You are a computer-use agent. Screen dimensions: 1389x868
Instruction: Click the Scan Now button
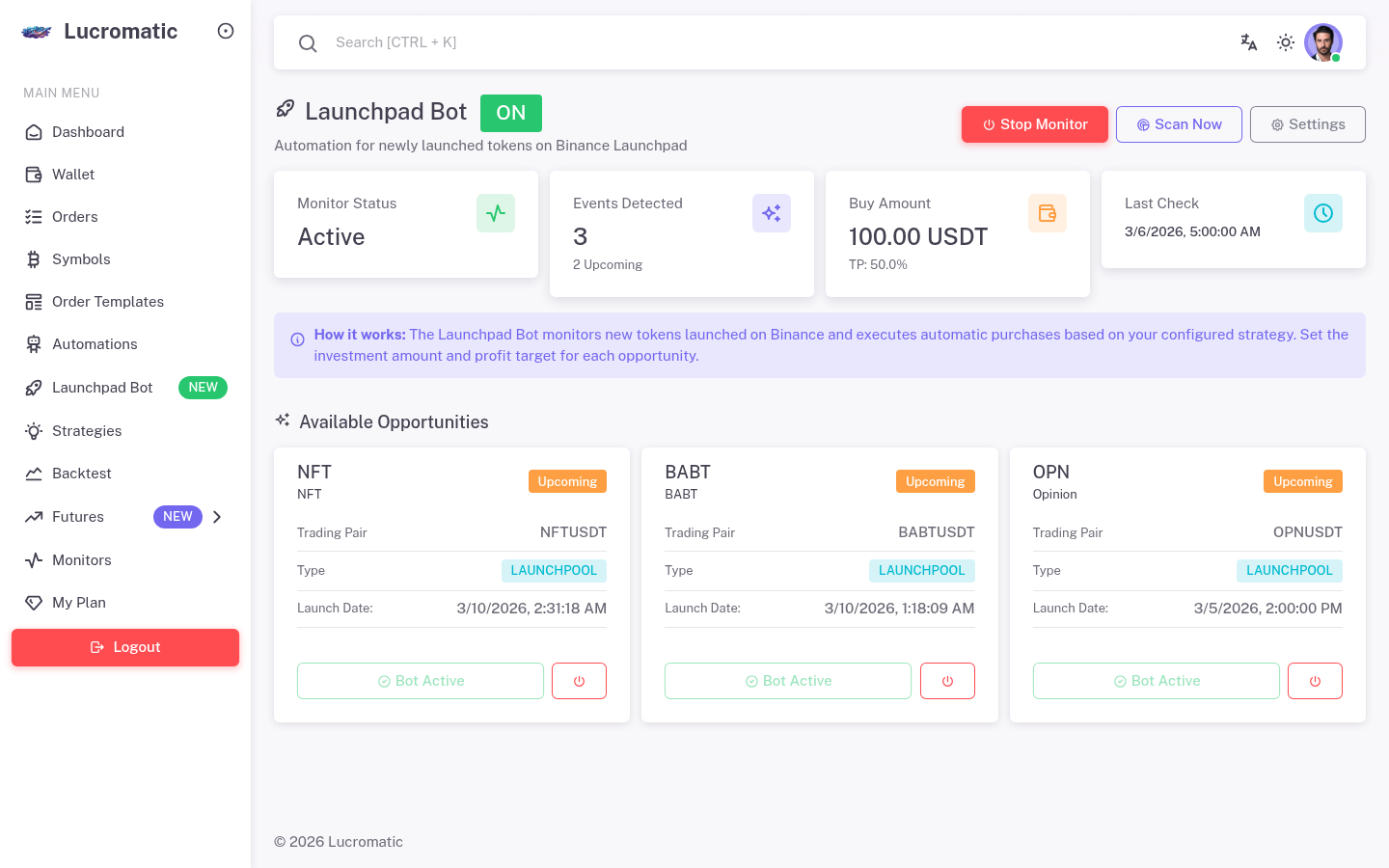tap(1179, 124)
